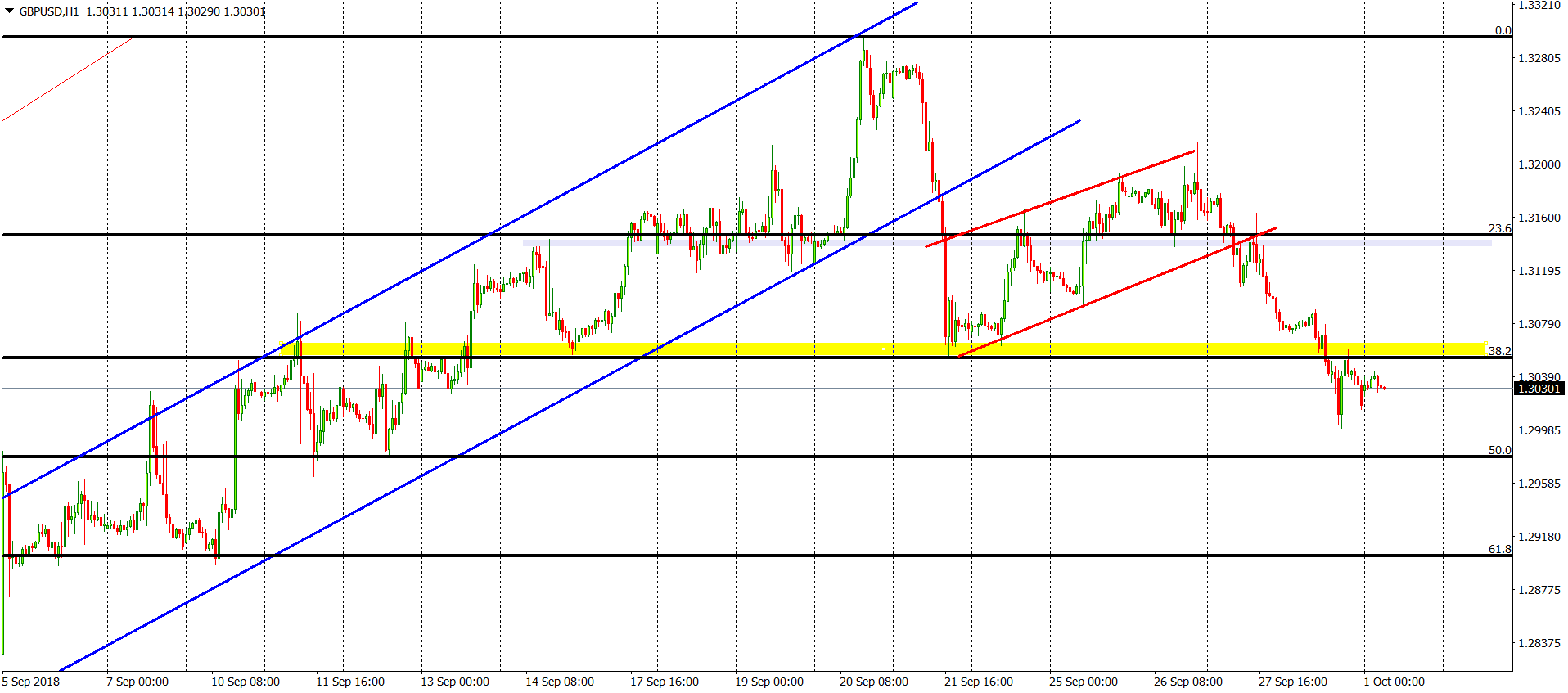The width and height of the screenshot is (1568, 693).
Task: Click the 17 Sep 16:00 time label
Action: coord(665,682)
